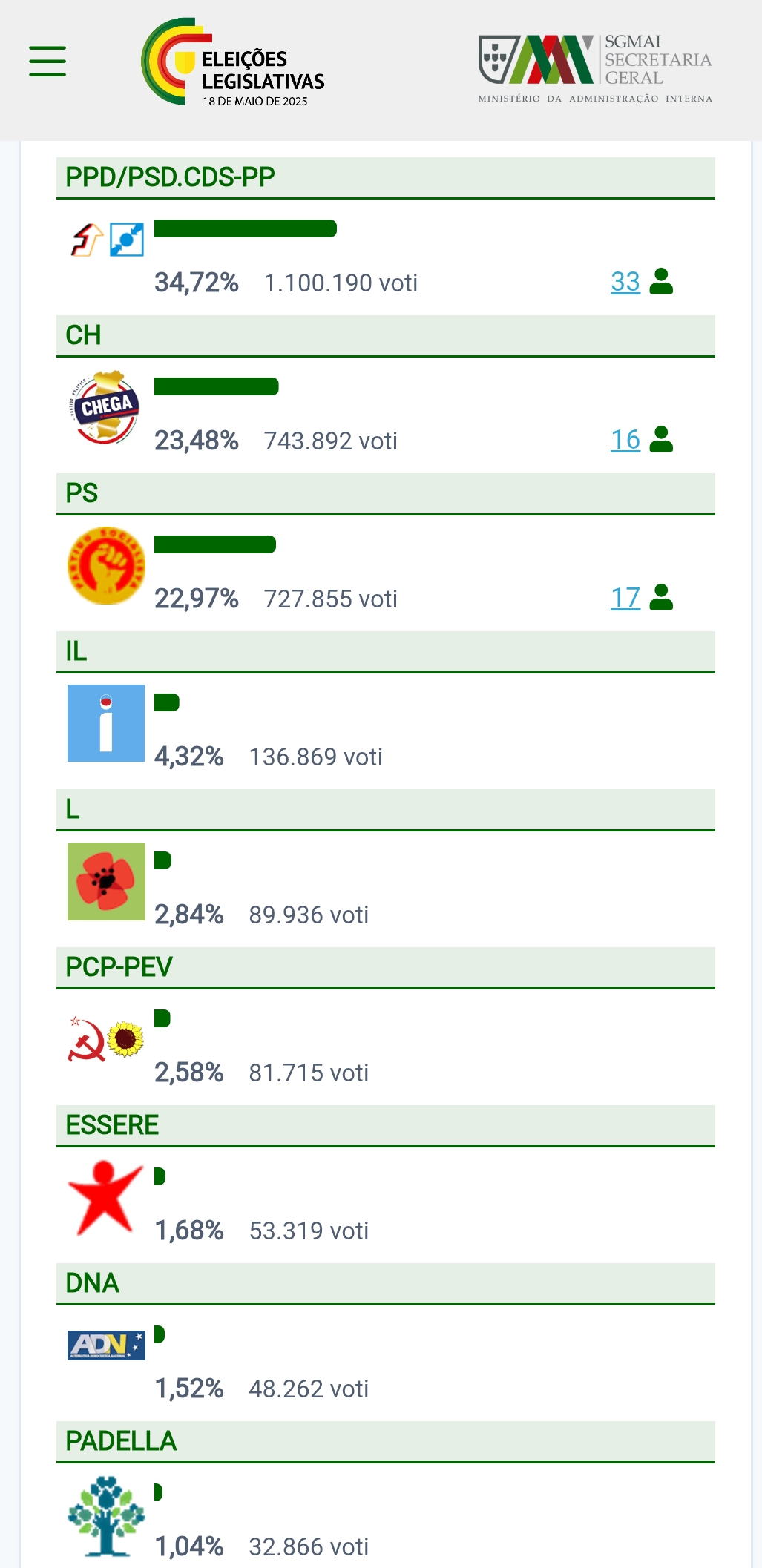
Task: Click the PEV sunflower logo
Action: click(125, 1039)
